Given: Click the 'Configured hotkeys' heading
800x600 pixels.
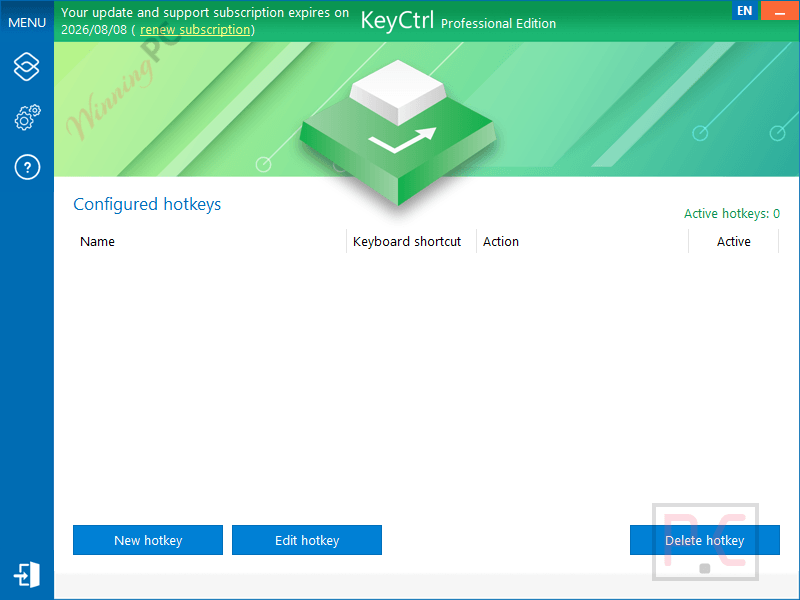Looking at the screenshot, I should [x=147, y=204].
